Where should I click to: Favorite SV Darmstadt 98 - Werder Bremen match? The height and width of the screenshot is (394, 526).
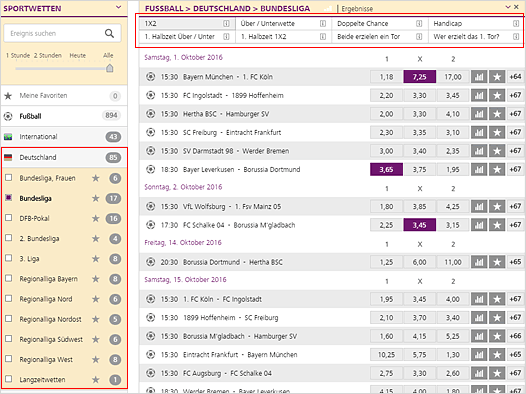497,151
